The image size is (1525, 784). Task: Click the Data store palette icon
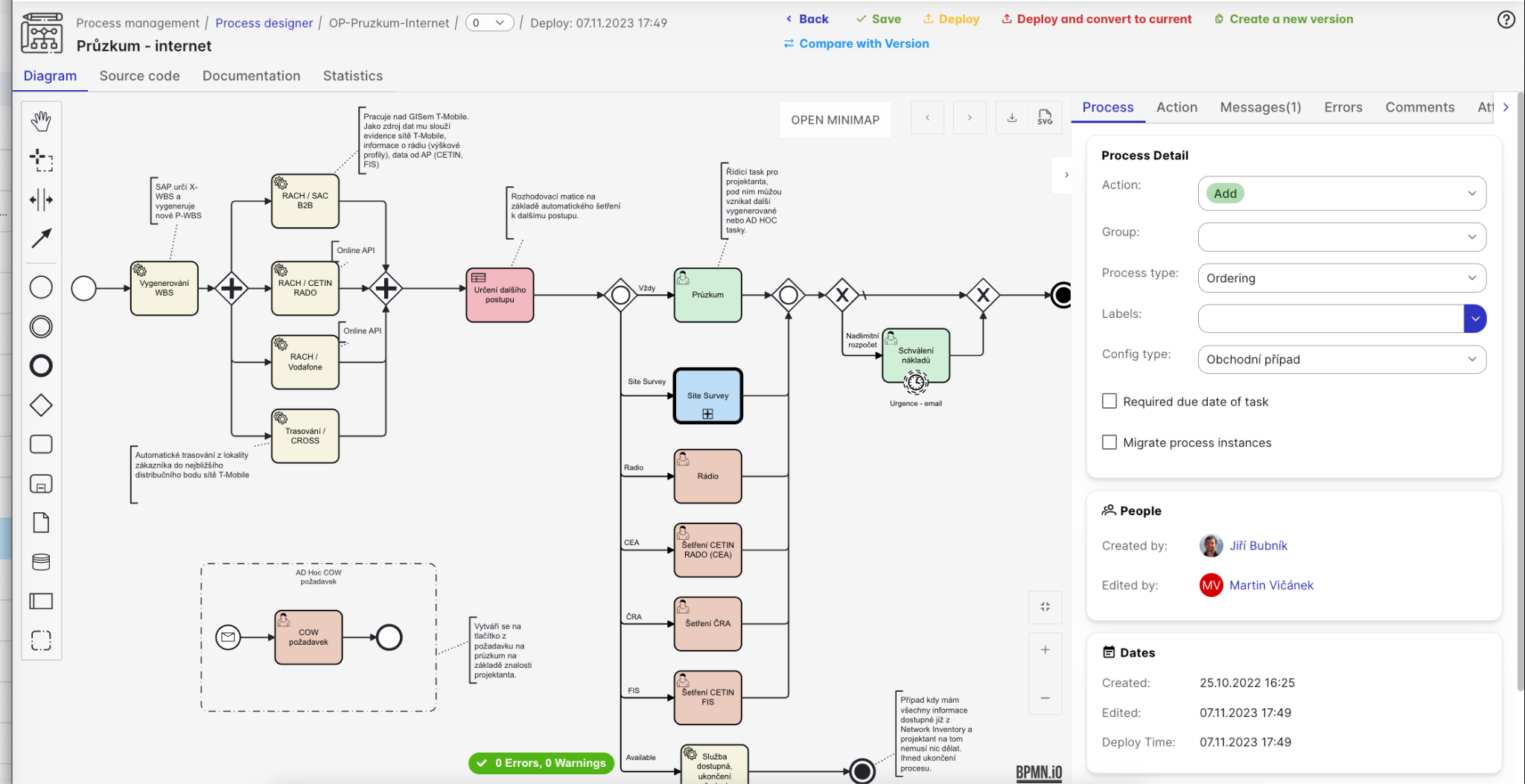tap(41, 562)
